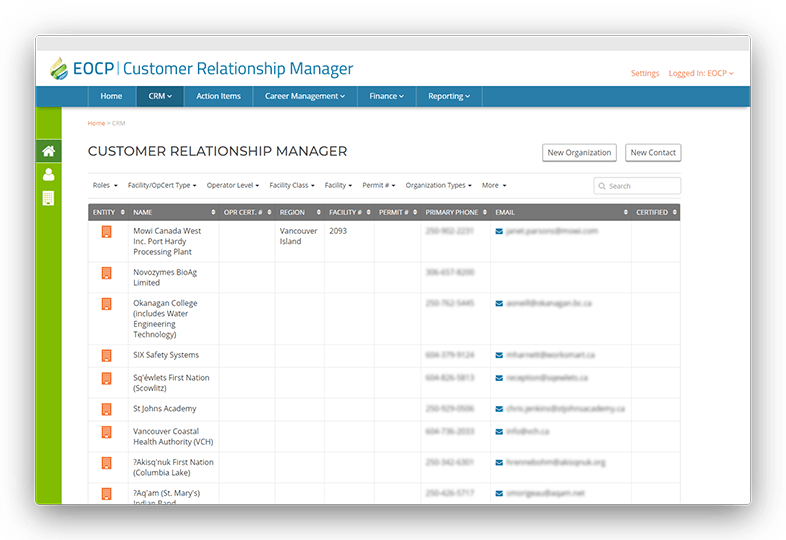Open the CRM navigation menu

click(x=160, y=96)
